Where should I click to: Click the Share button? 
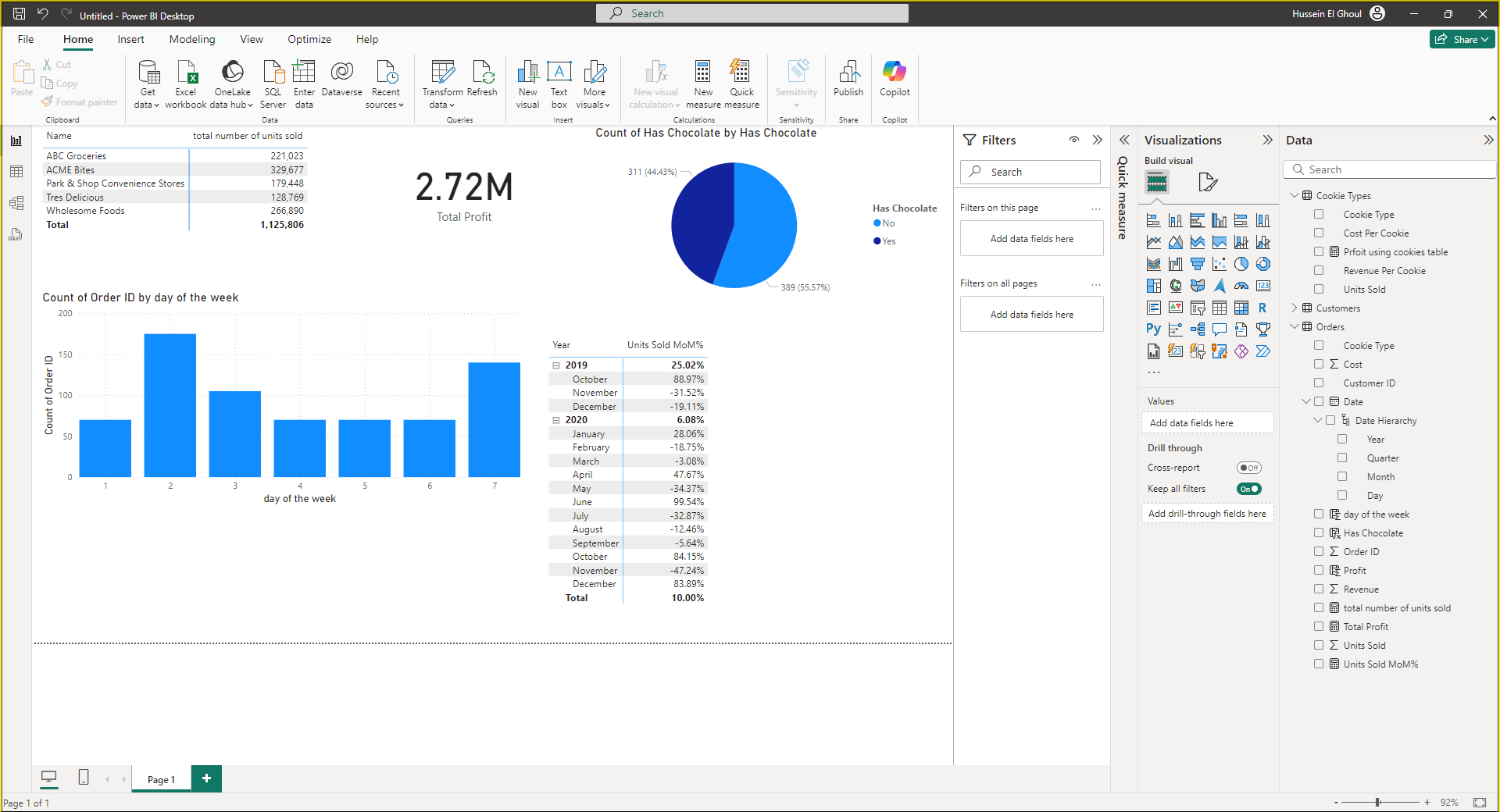click(1462, 39)
